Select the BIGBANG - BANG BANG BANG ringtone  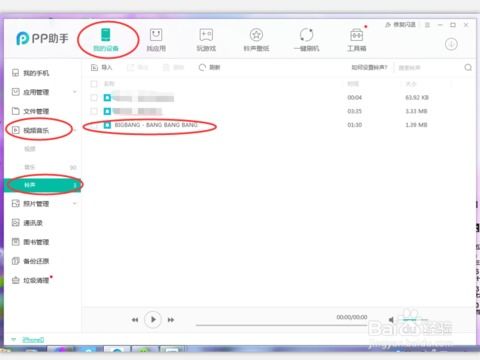click(156, 125)
